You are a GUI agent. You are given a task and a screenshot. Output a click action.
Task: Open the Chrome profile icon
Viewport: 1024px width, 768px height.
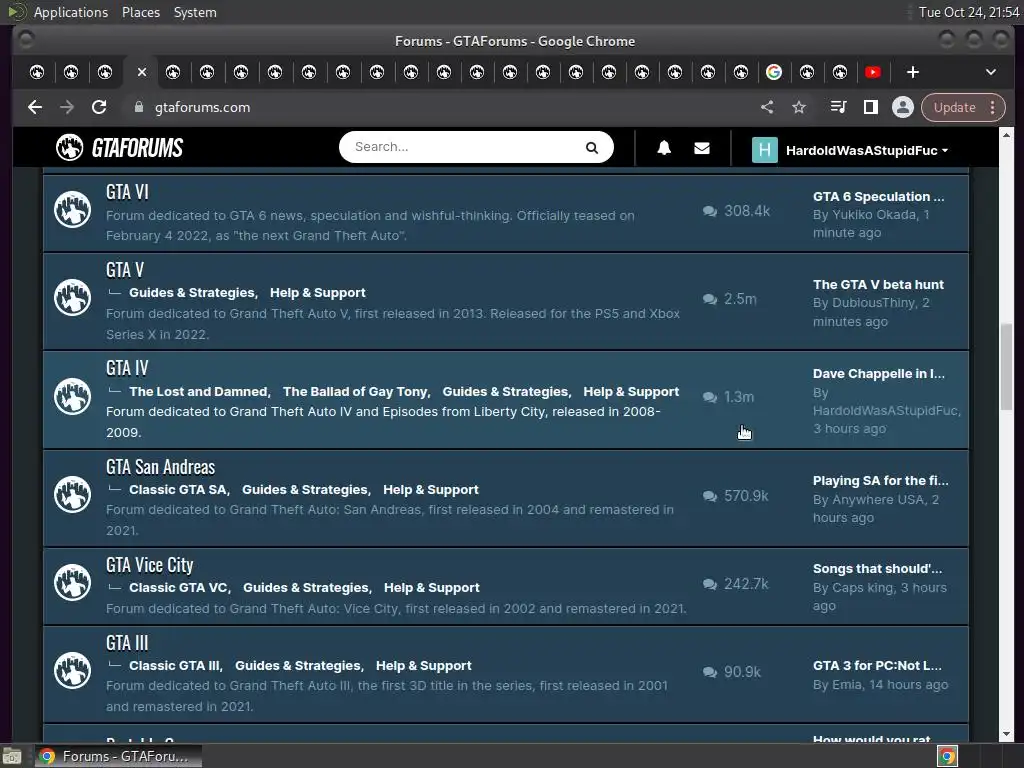click(x=903, y=107)
